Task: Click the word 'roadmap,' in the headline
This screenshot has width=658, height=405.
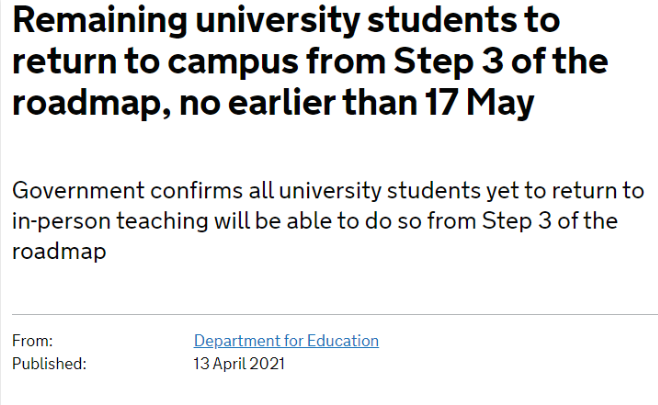Action: point(92,104)
